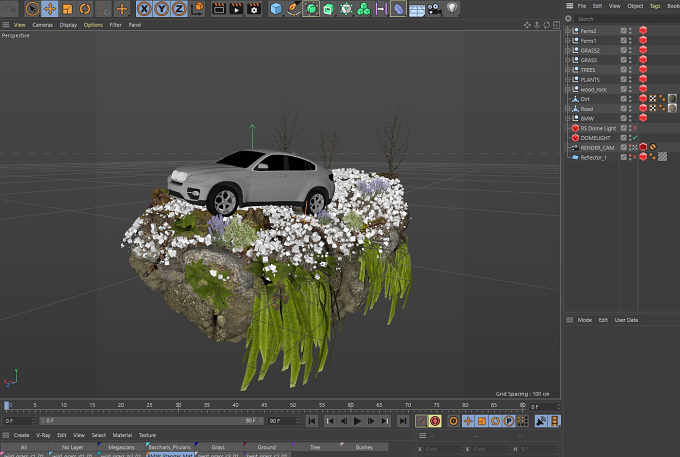Screen dimensions: 680x457
Task: Expand the BMW object group
Action: pos(568,118)
